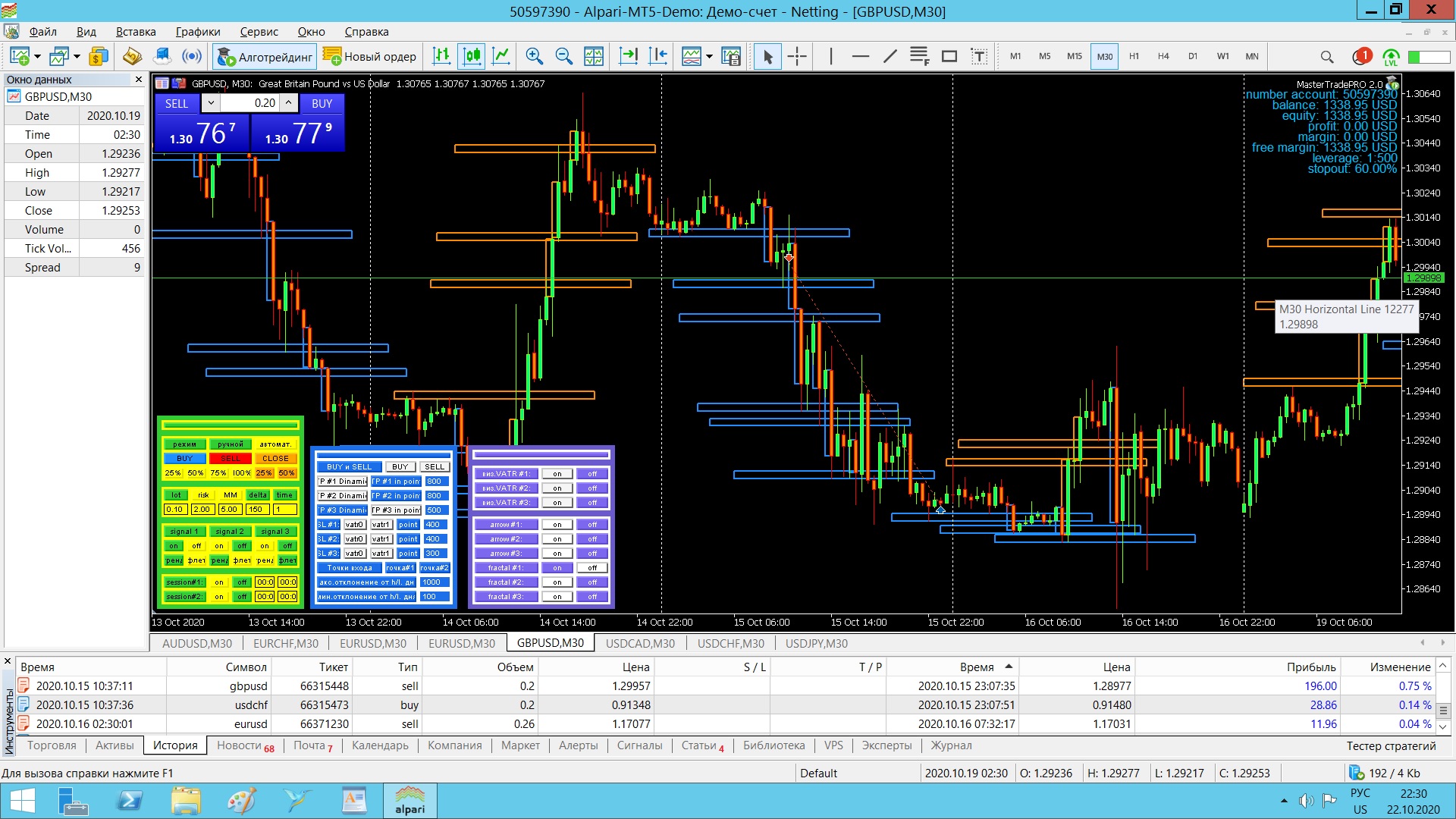The height and width of the screenshot is (819, 1456).
Task: Select the crosshair cursor tool
Action: click(x=797, y=56)
